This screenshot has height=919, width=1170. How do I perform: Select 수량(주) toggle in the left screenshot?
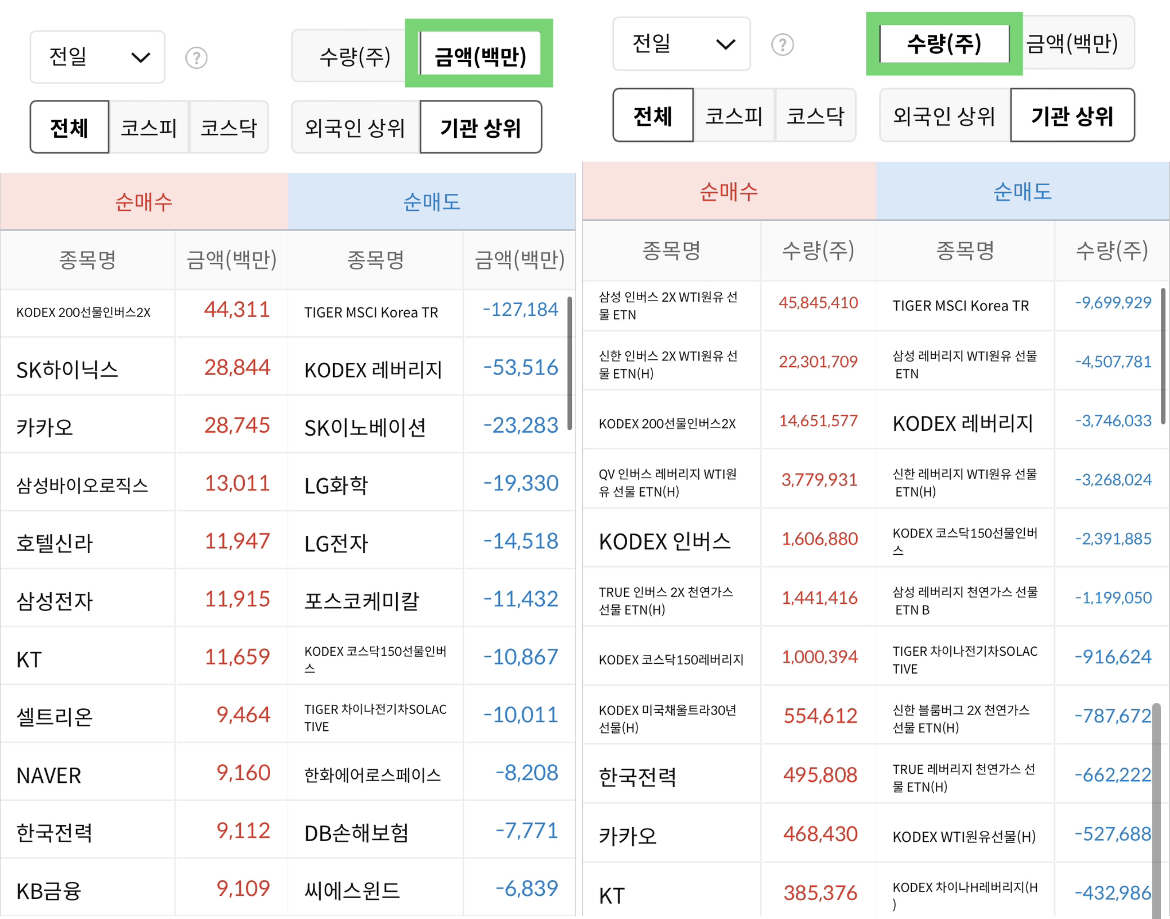click(x=354, y=57)
